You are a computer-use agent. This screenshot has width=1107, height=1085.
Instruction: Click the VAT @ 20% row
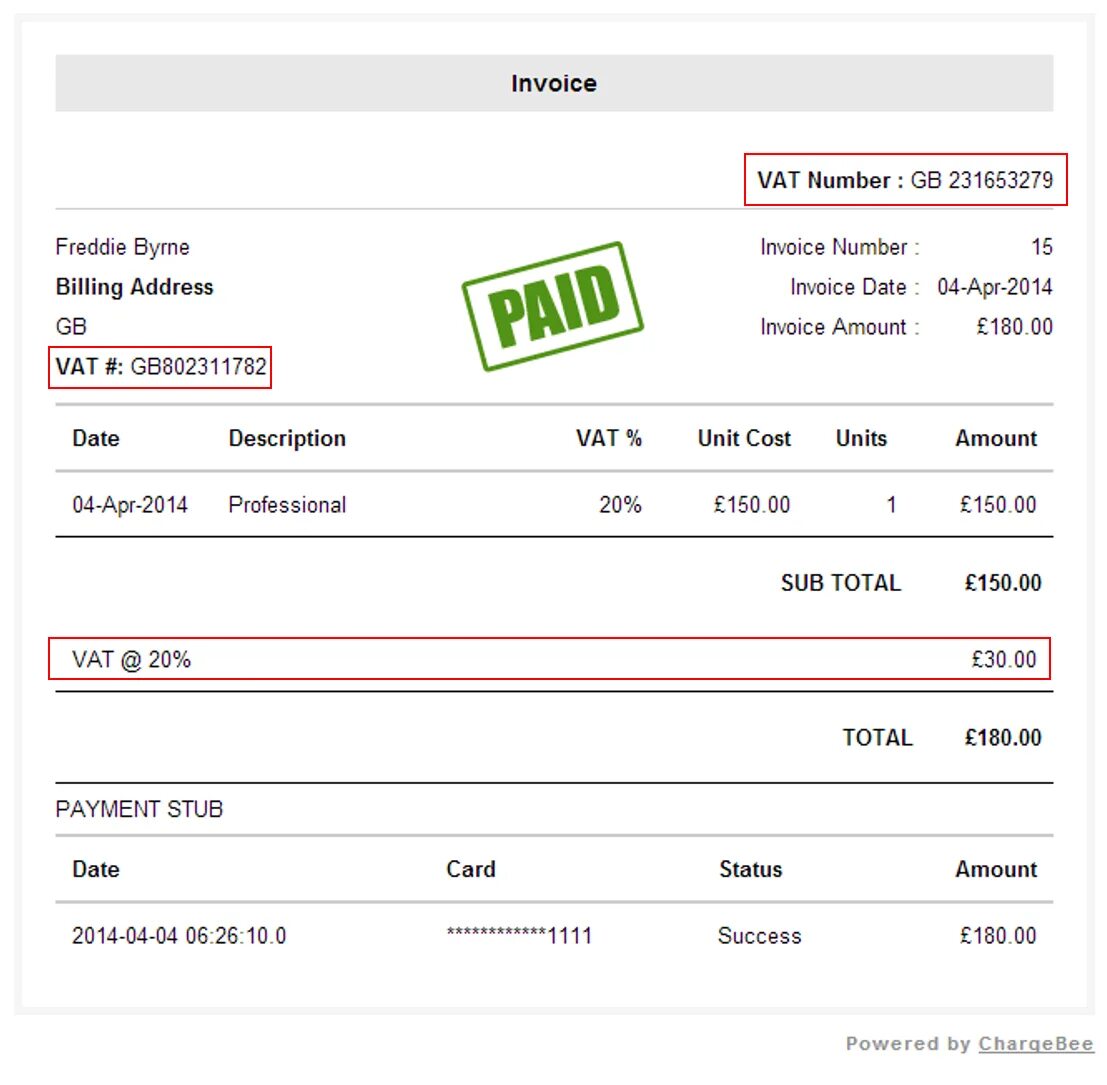click(549, 659)
